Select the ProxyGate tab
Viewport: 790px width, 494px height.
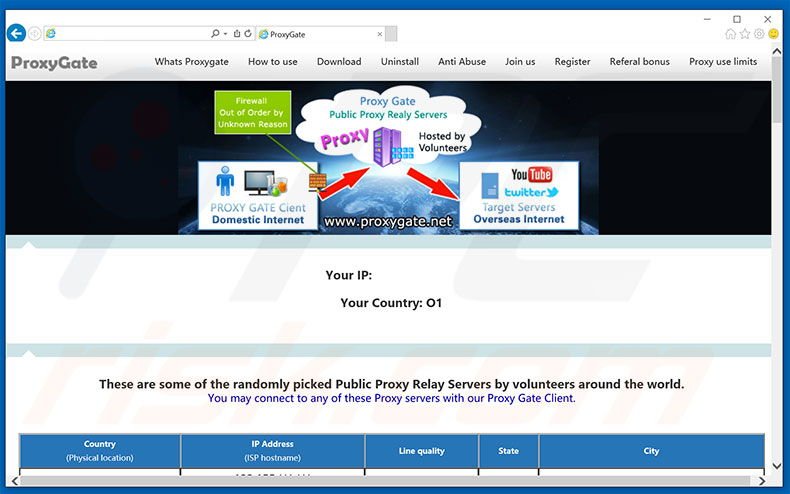(x=320, y=34)
